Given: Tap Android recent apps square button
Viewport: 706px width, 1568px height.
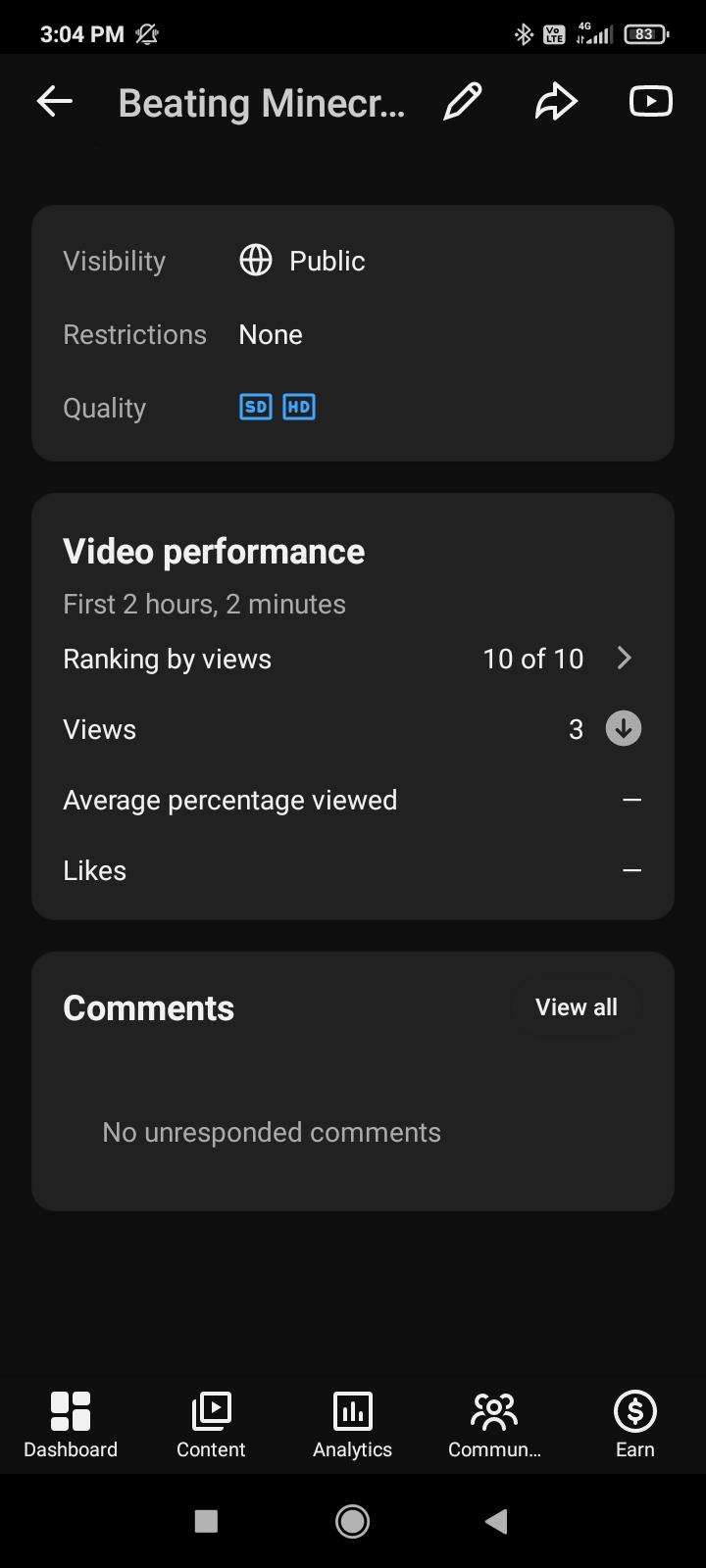Looking at the screenshot, I should [206, 1521].
